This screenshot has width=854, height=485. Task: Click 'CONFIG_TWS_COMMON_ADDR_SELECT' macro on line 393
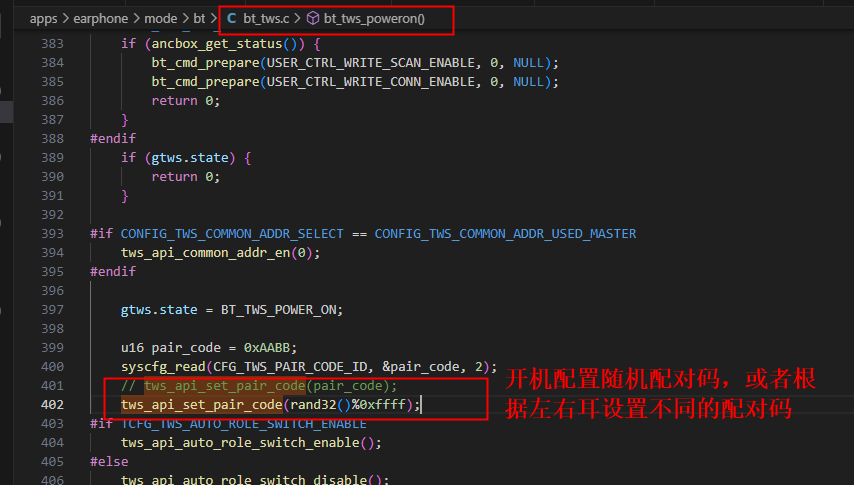232,234
